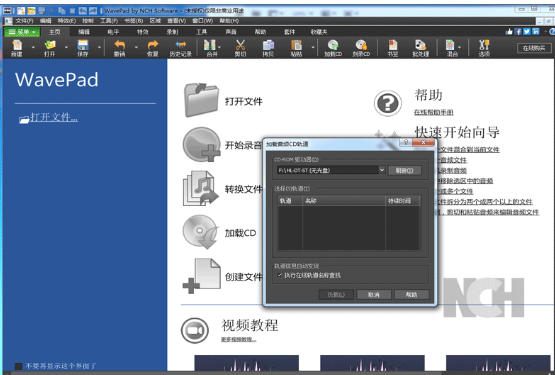Open the 窗口(W) menu
The width and height of the screenshot is (555, 375).
(202, 21)
